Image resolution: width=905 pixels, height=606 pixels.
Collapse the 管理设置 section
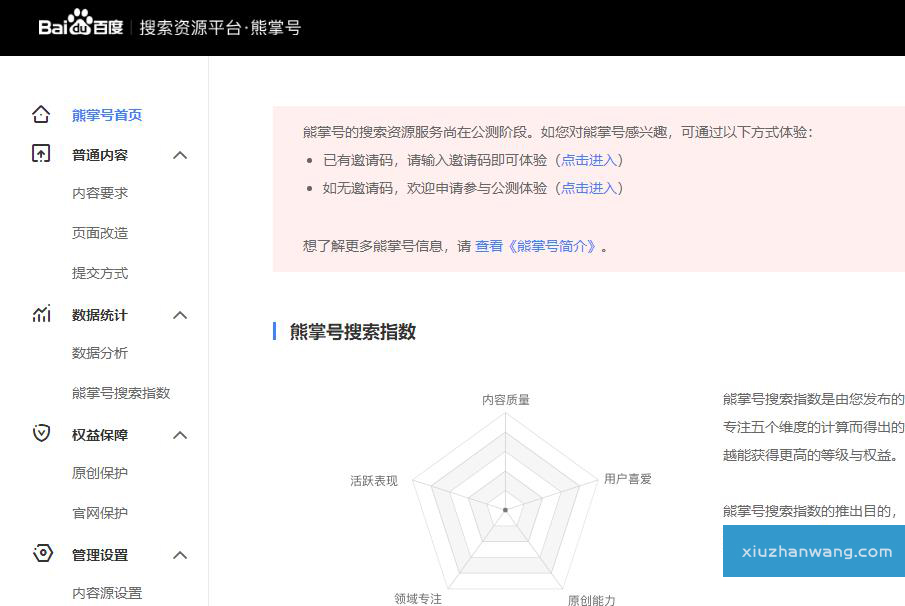coord(180,555)
